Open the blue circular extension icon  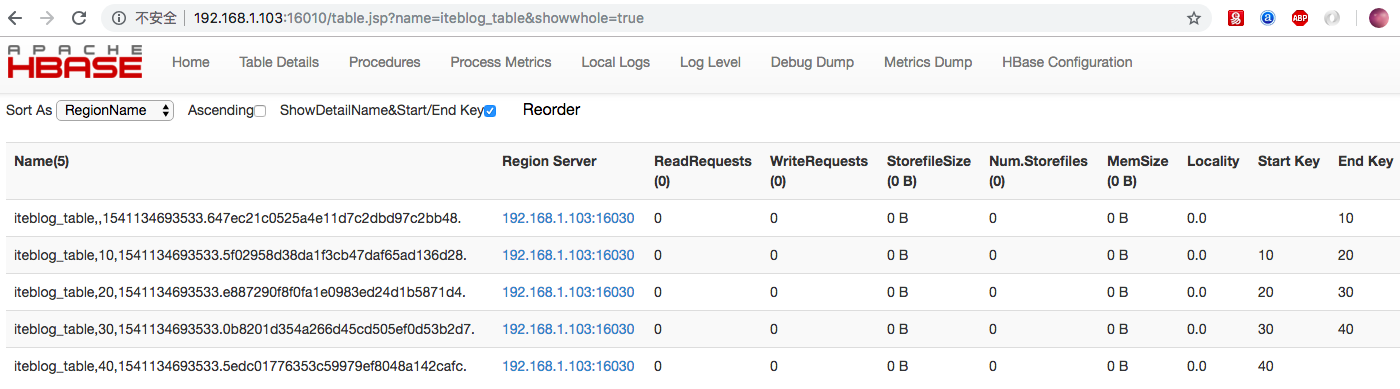click(x=1267, y=18)
